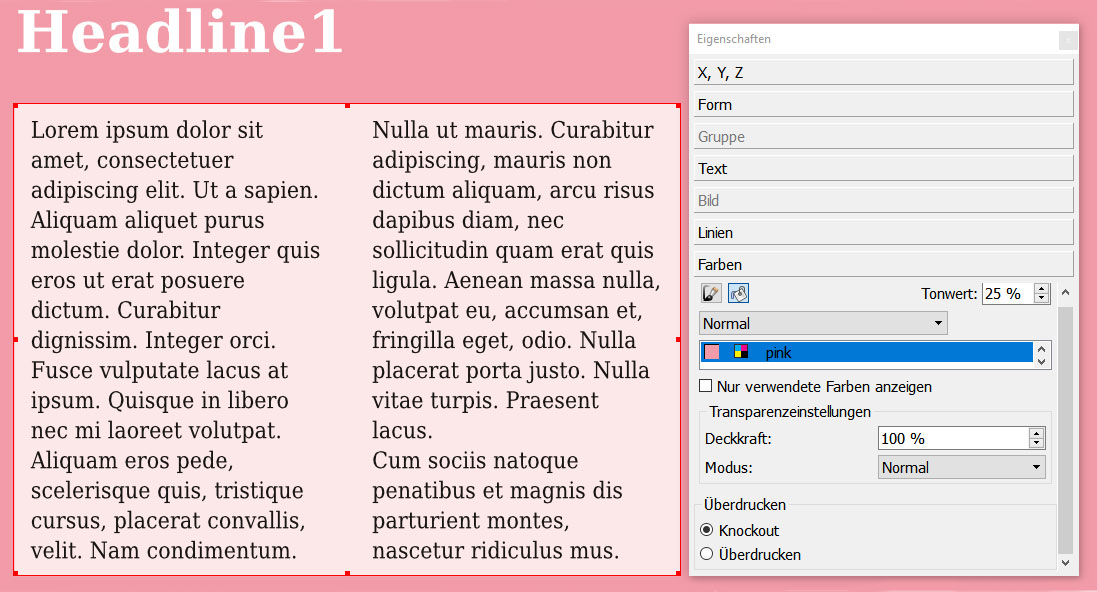Viewport: 1097px width, 592px height.
Task: Open the Modus blend mode dropdown
Action: [x=962, y=467]
